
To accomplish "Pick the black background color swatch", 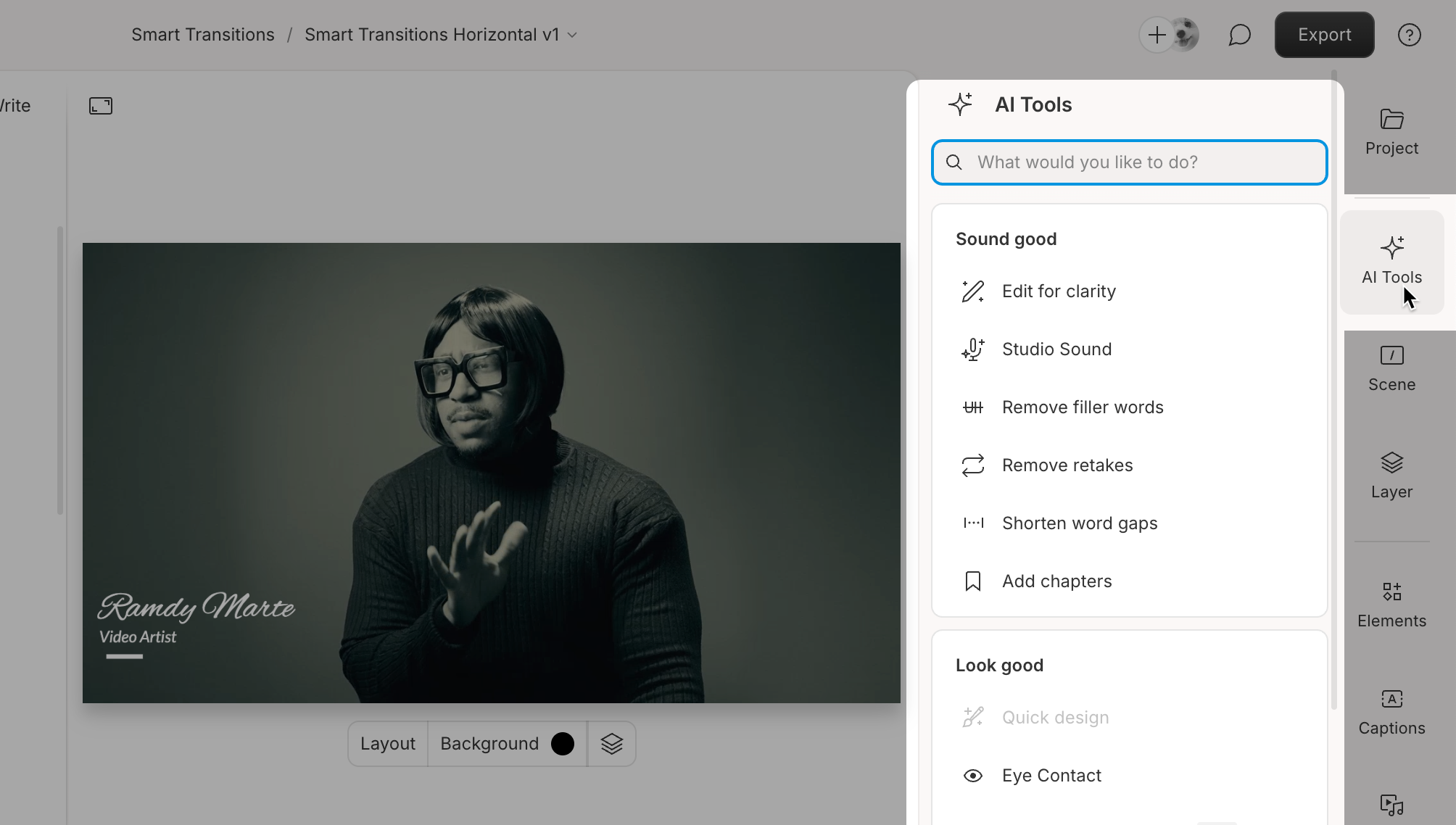I will pos(563,744).
